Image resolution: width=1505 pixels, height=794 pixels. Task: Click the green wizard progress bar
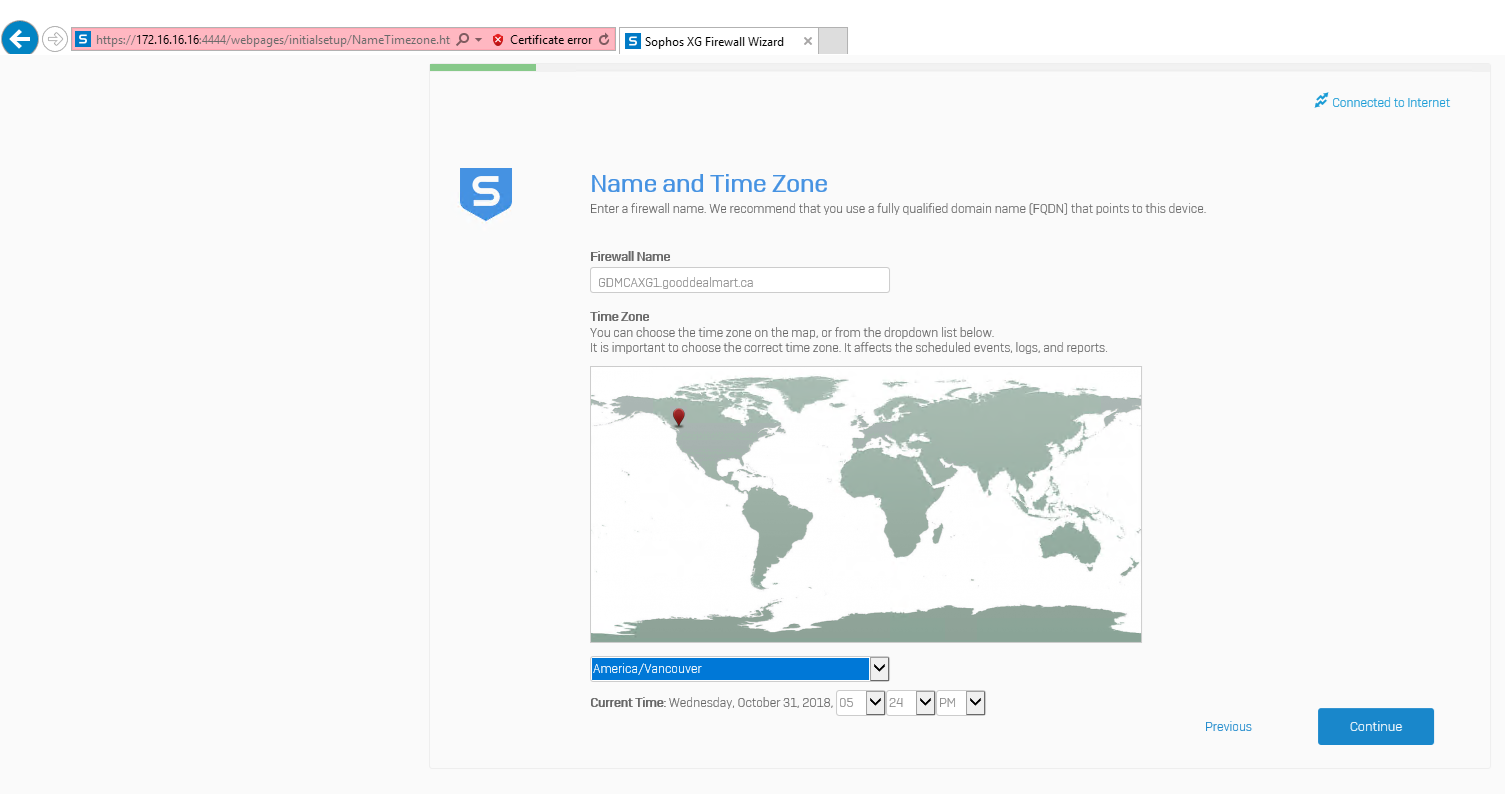483,67
